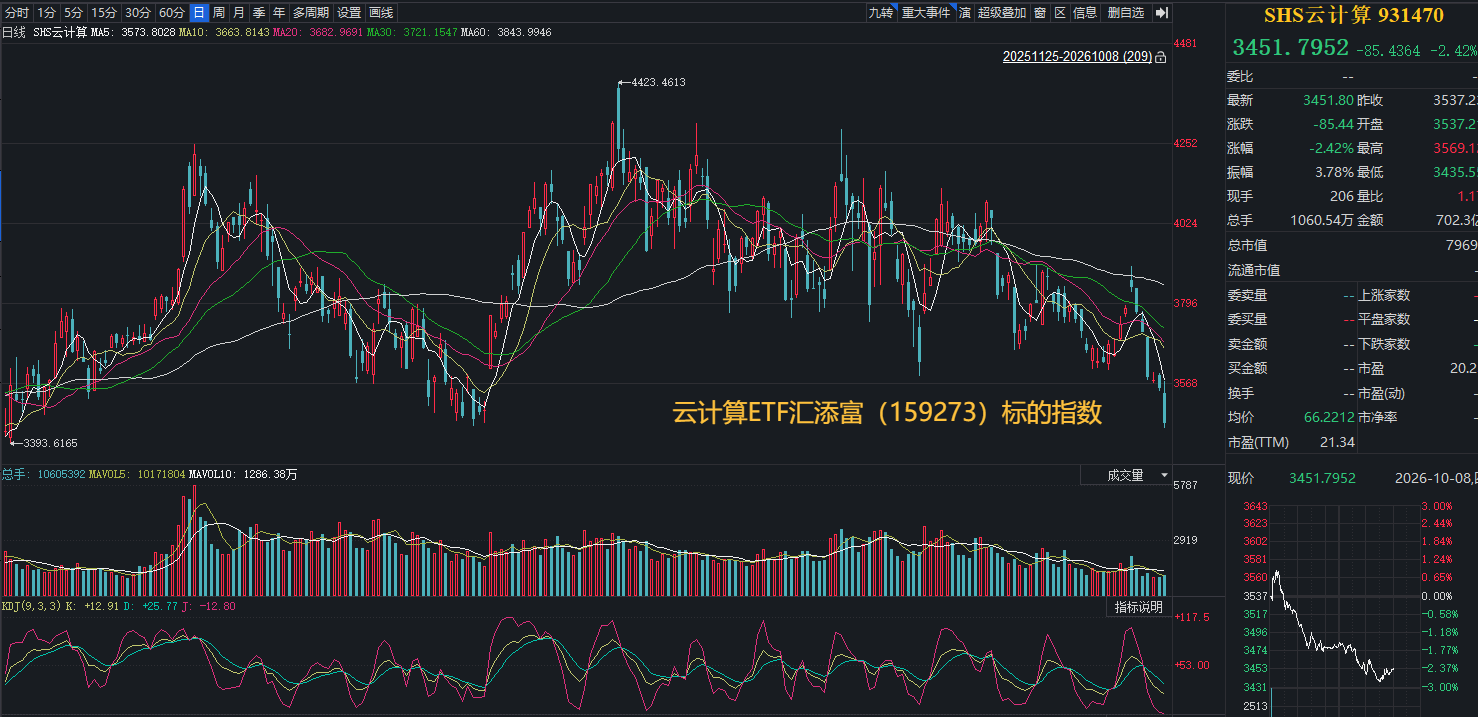Switch to the 月 monthly chart
The image size is (1478, 717).
(238, 13)
